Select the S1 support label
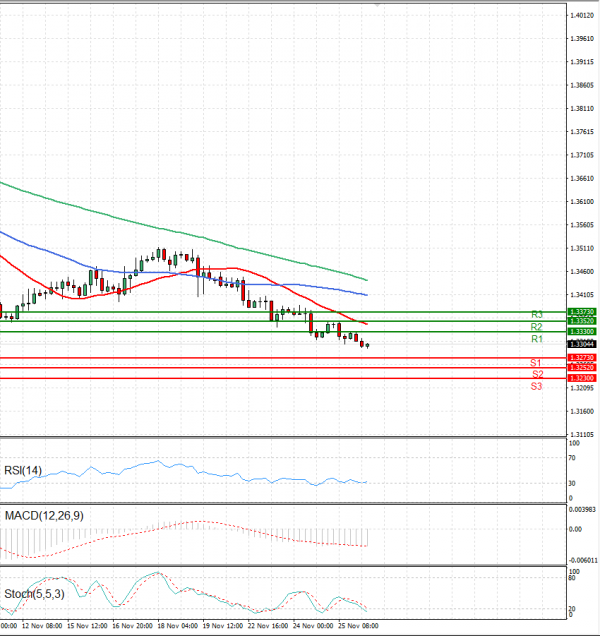Viewport: 600px width, 636px height. (536, 362)
